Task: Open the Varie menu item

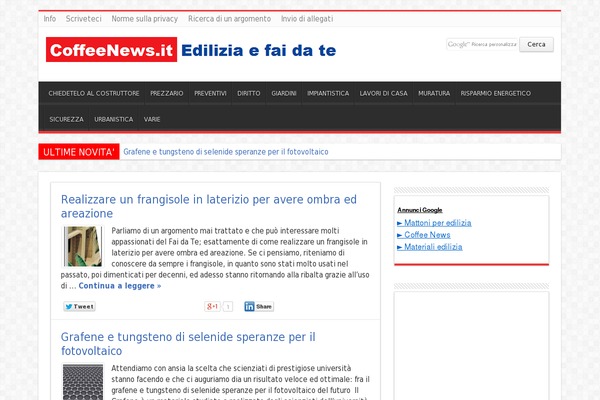Action: [152, 119]
